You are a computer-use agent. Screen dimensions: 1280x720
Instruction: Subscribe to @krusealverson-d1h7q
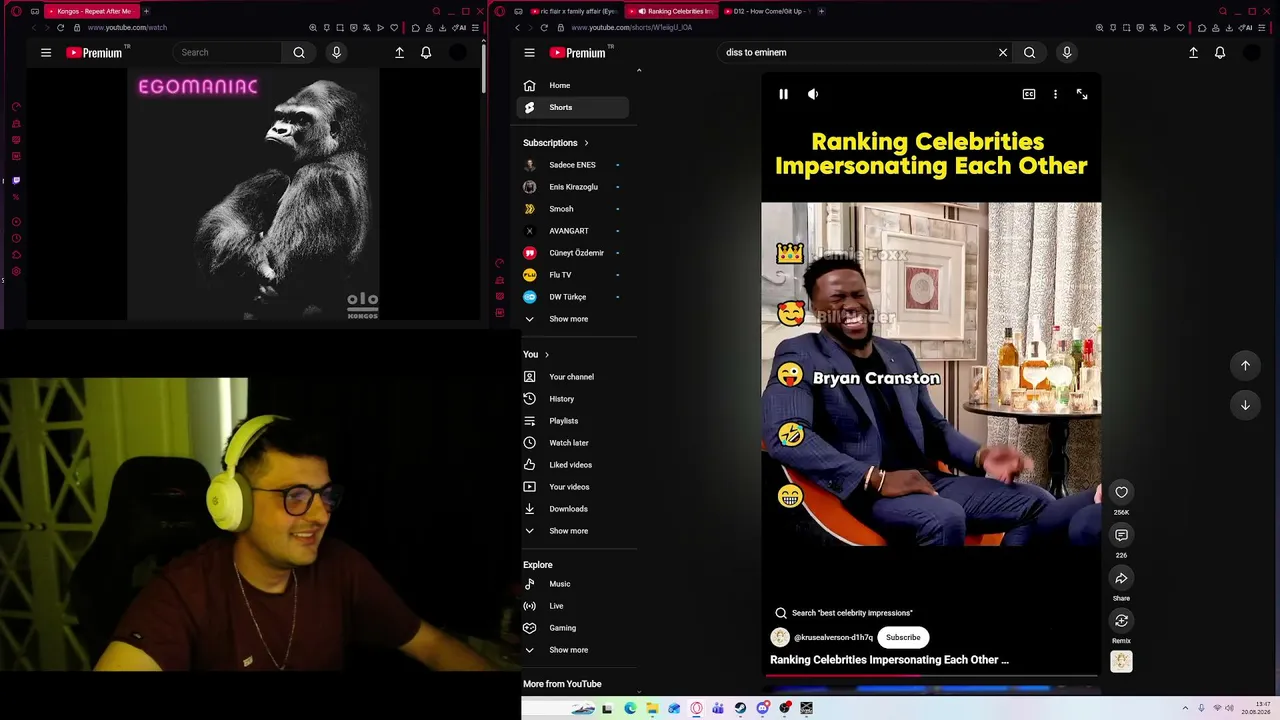coord(903,637)
